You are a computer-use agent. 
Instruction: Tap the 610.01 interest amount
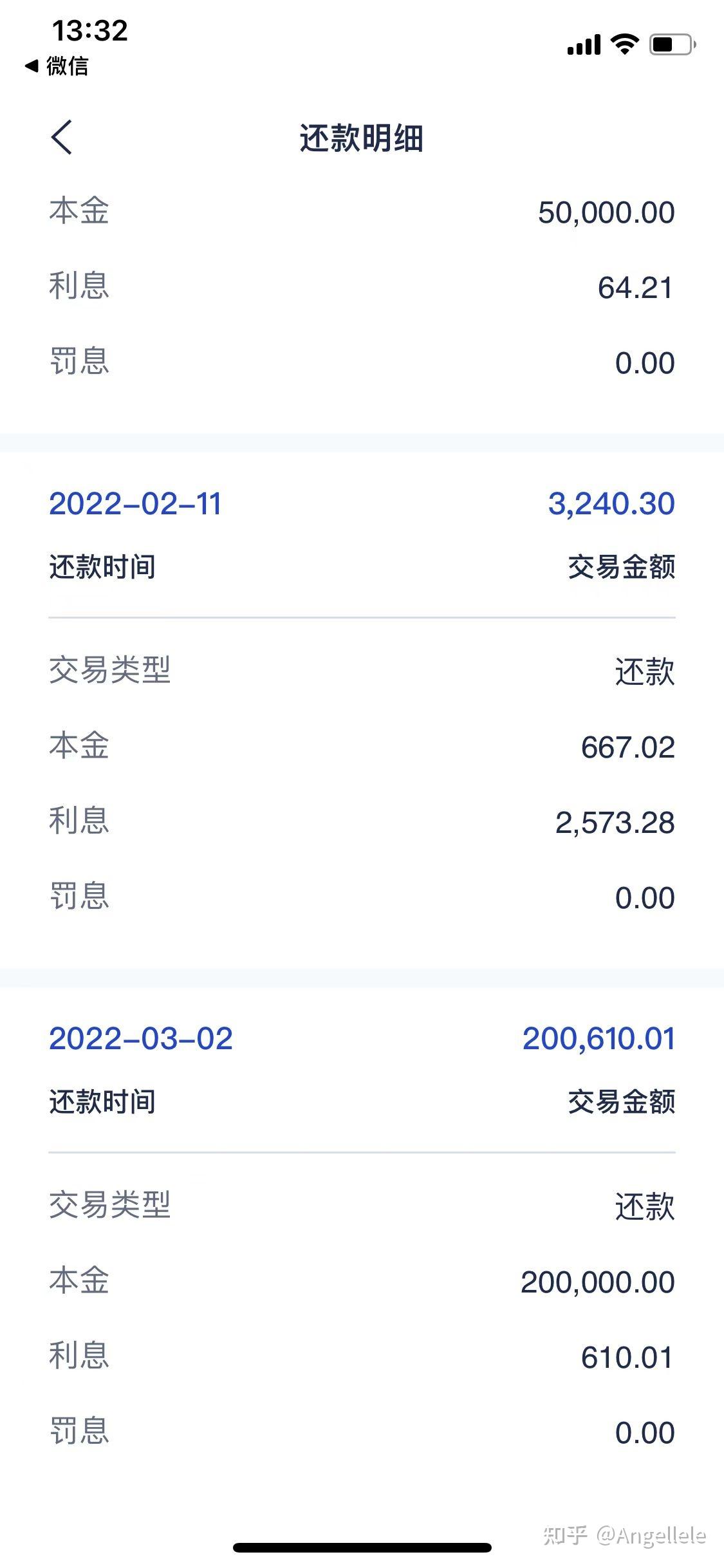pos(627,1358)
